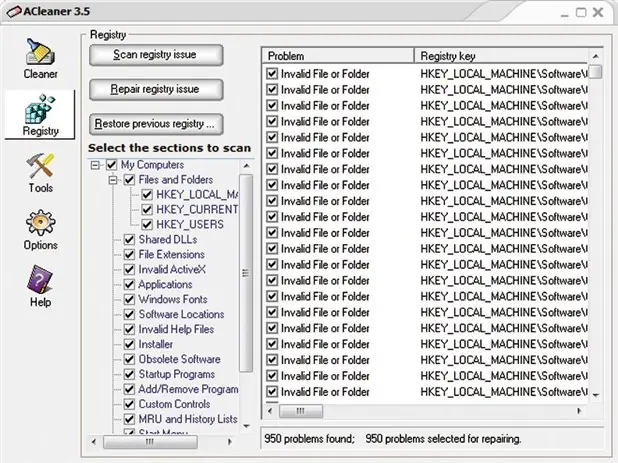Uncheck the Shared DLLs checkbox

(129, 239)
